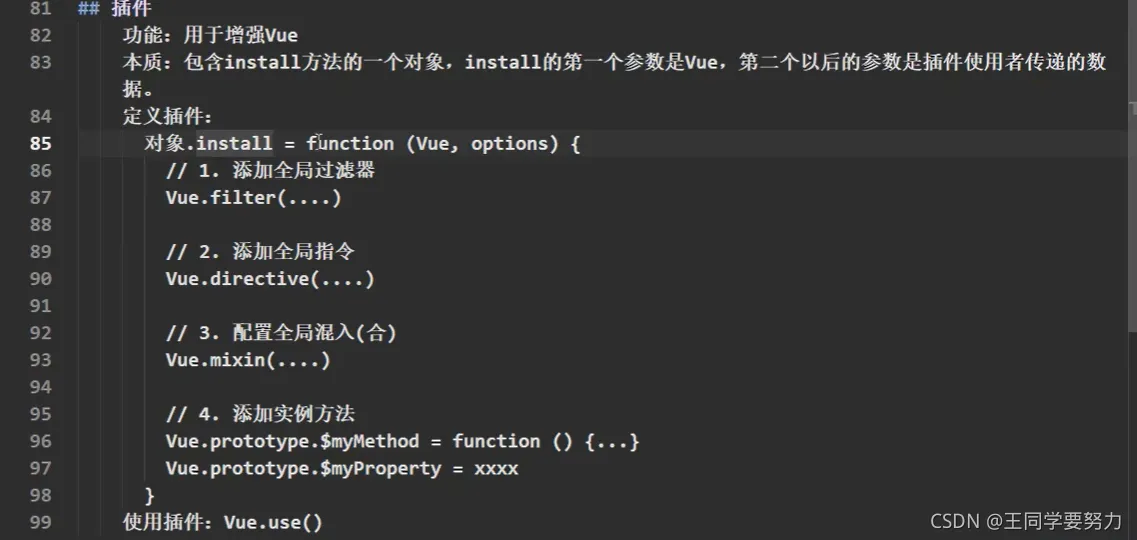This screenshot has width=1137, height=540.
Task: Click the "Vue.directive(....)" code line
Action: [x=270, y=279]
